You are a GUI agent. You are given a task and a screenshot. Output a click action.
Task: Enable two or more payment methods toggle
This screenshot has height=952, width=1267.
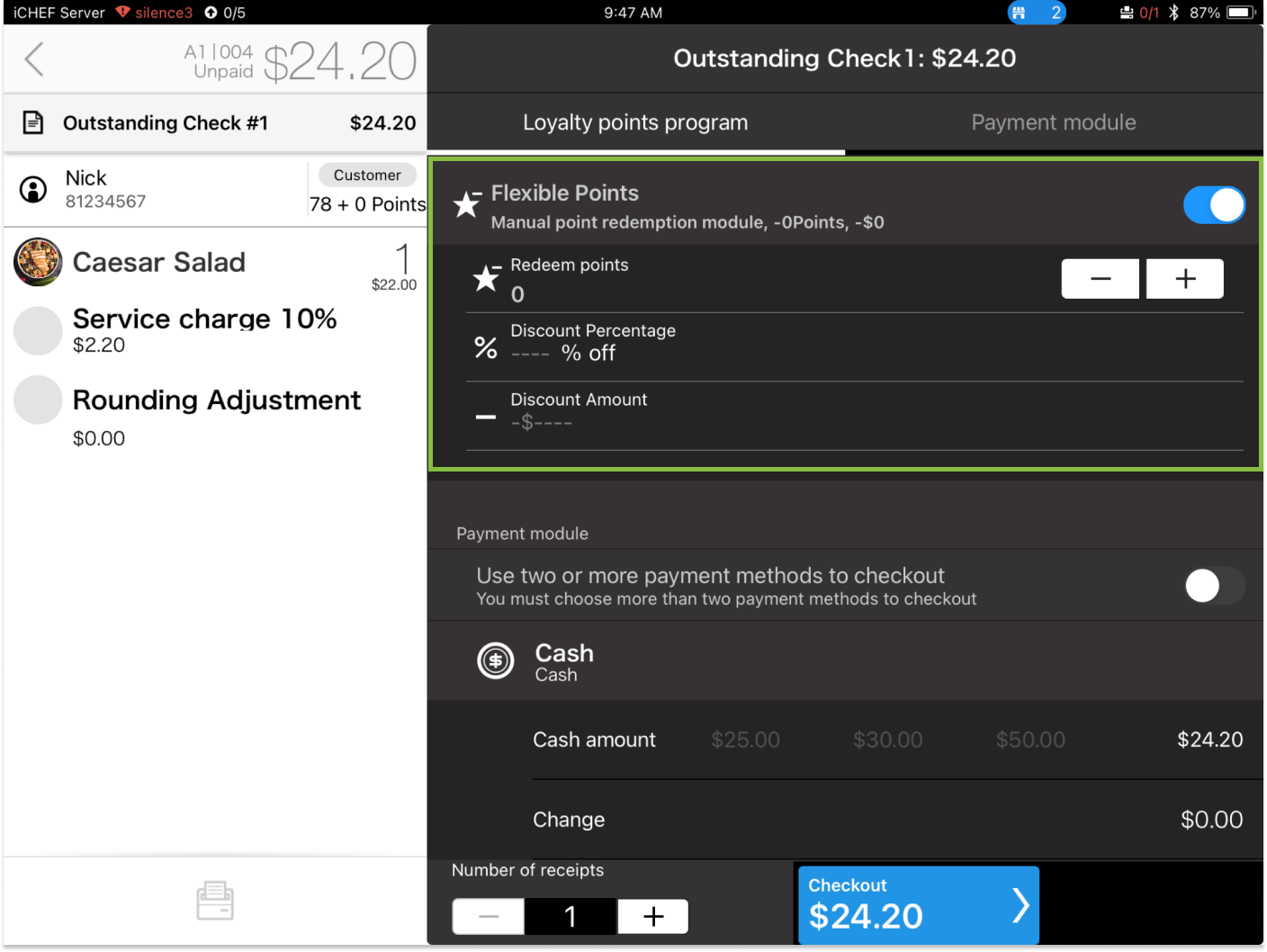tap(1213, 586)
